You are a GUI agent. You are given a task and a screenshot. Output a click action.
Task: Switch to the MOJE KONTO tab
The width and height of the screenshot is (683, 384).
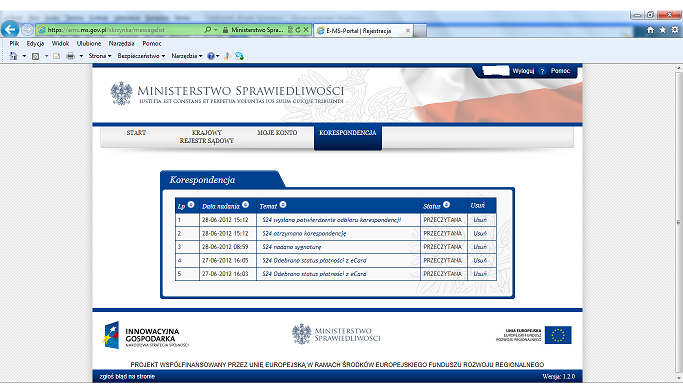pyautogui.click(x=277, y=133)
